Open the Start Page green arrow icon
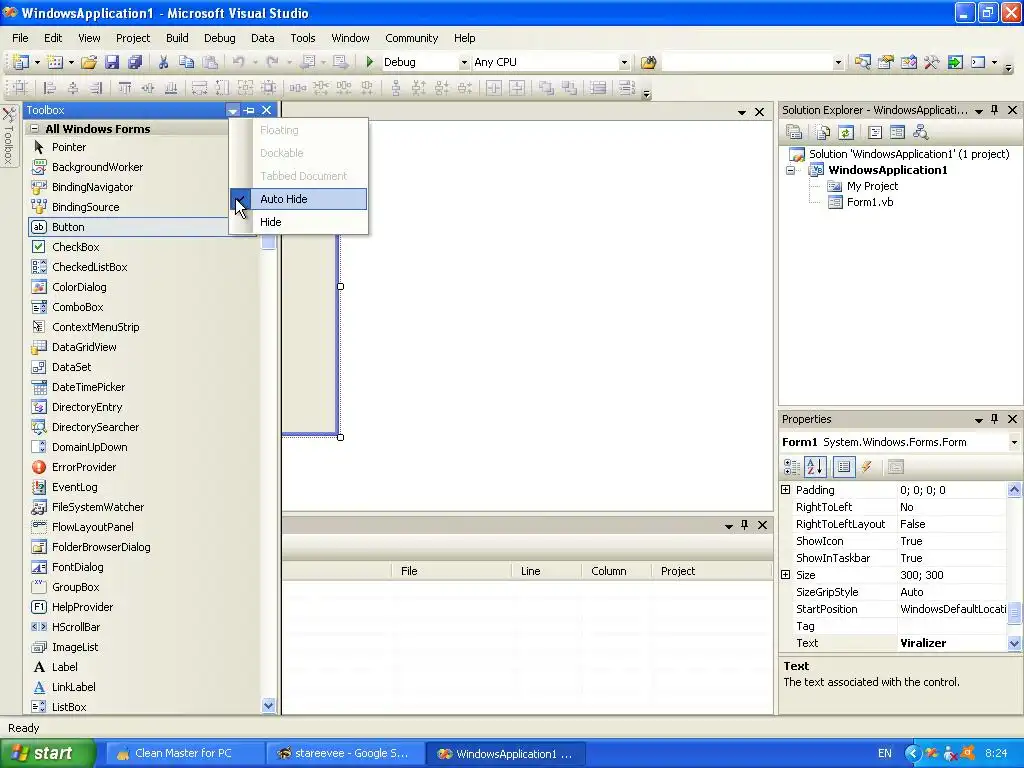 point(955,62)
